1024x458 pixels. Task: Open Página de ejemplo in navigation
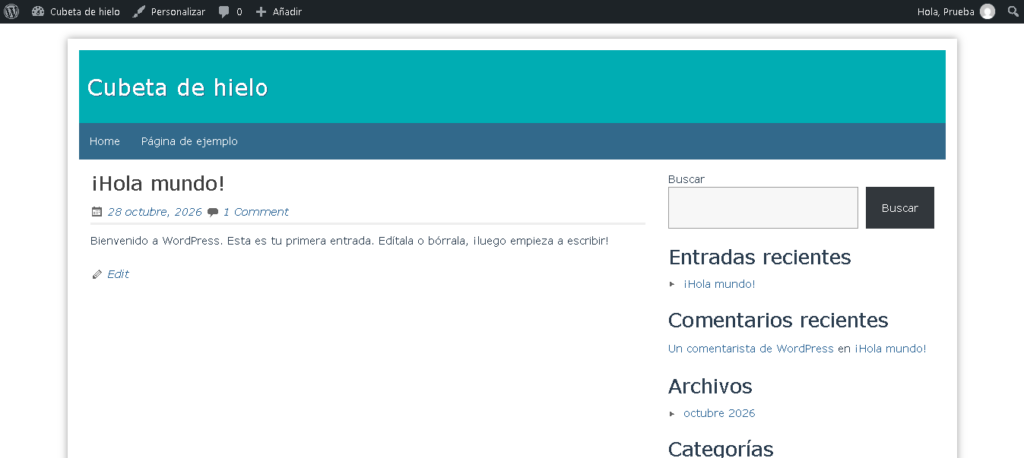189,141
